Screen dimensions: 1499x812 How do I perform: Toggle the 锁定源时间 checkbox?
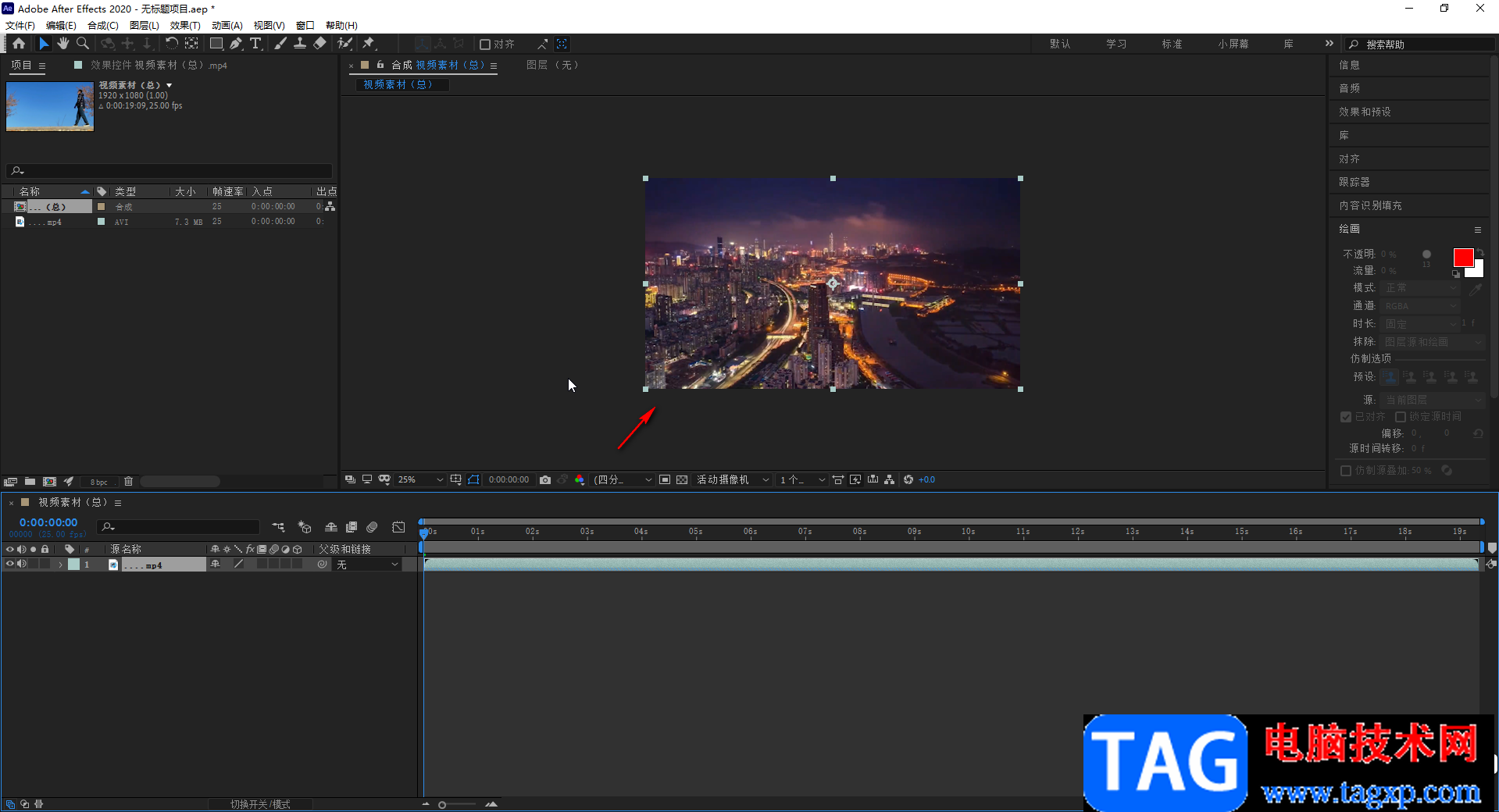(x=1401, y=417)
